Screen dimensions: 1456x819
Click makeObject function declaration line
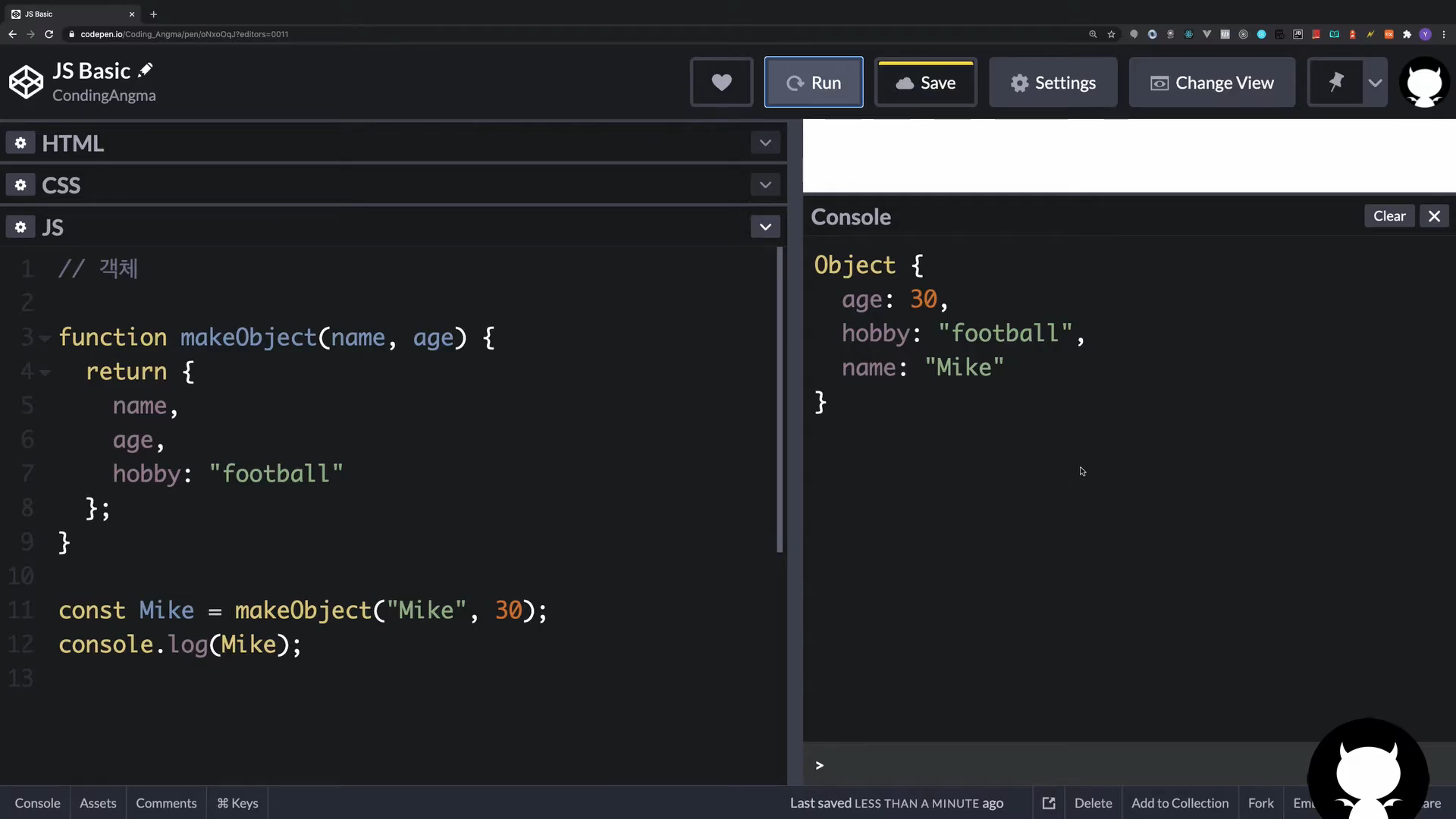(x=277, y=337)
